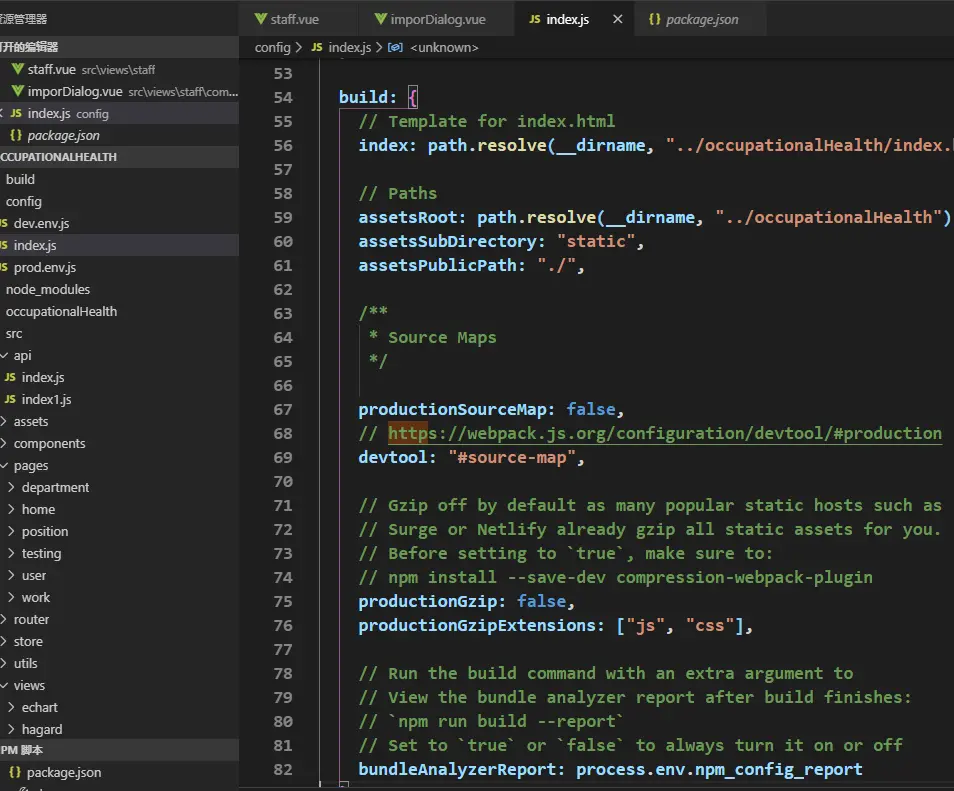Click the JSON braces icon on package.json tab
The height and width of the screenshot is (791, 954).
(x=654, y=20)
